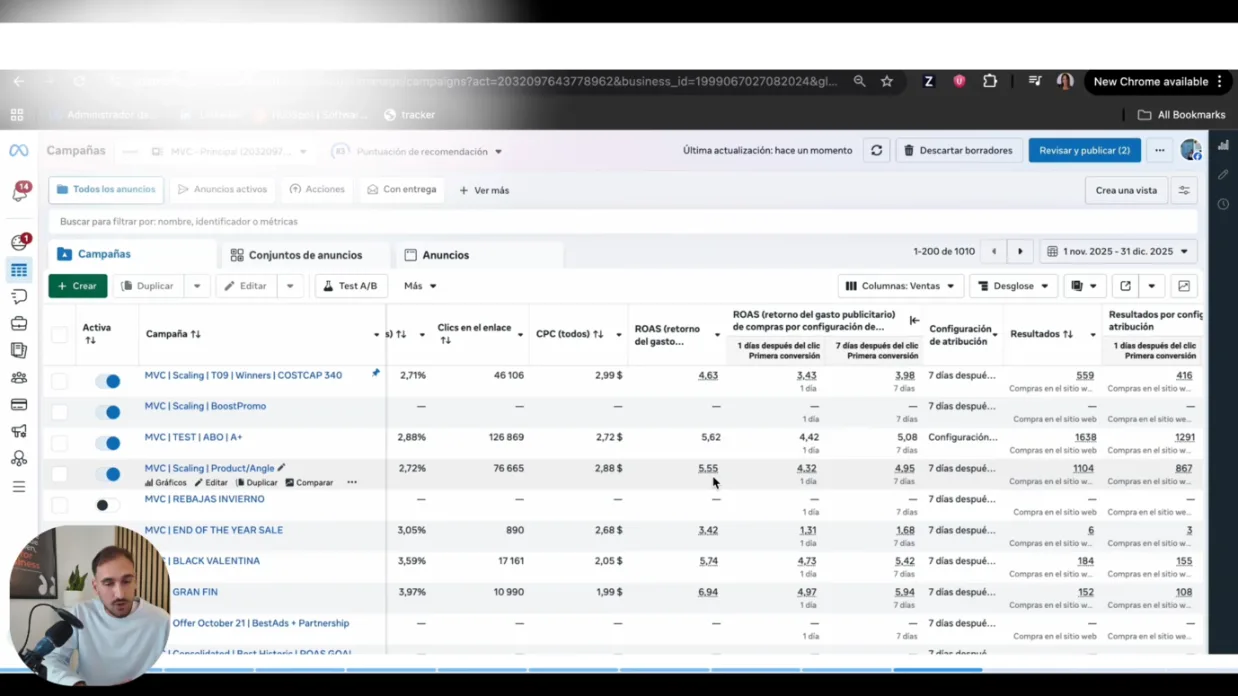Select the Todos los anuncios view

tap(107, 189)
